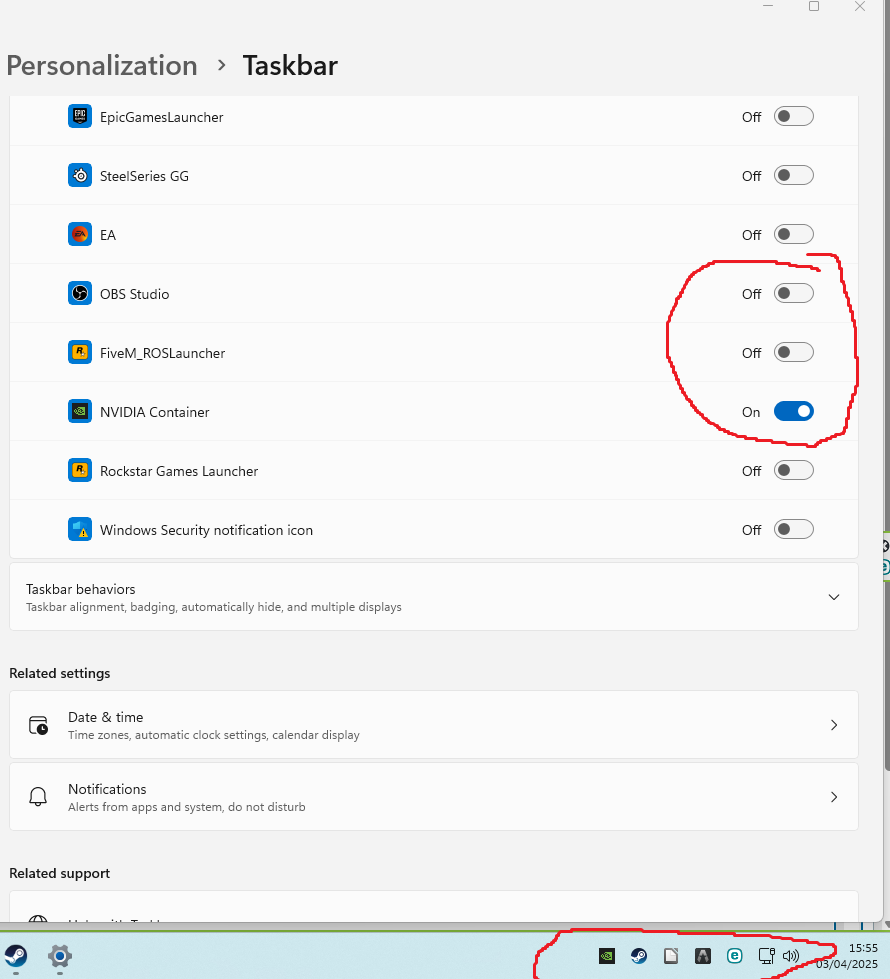Screen dimensions: 890x979
Task: Open the Settings gear on the taskbar
Action: 60,956
